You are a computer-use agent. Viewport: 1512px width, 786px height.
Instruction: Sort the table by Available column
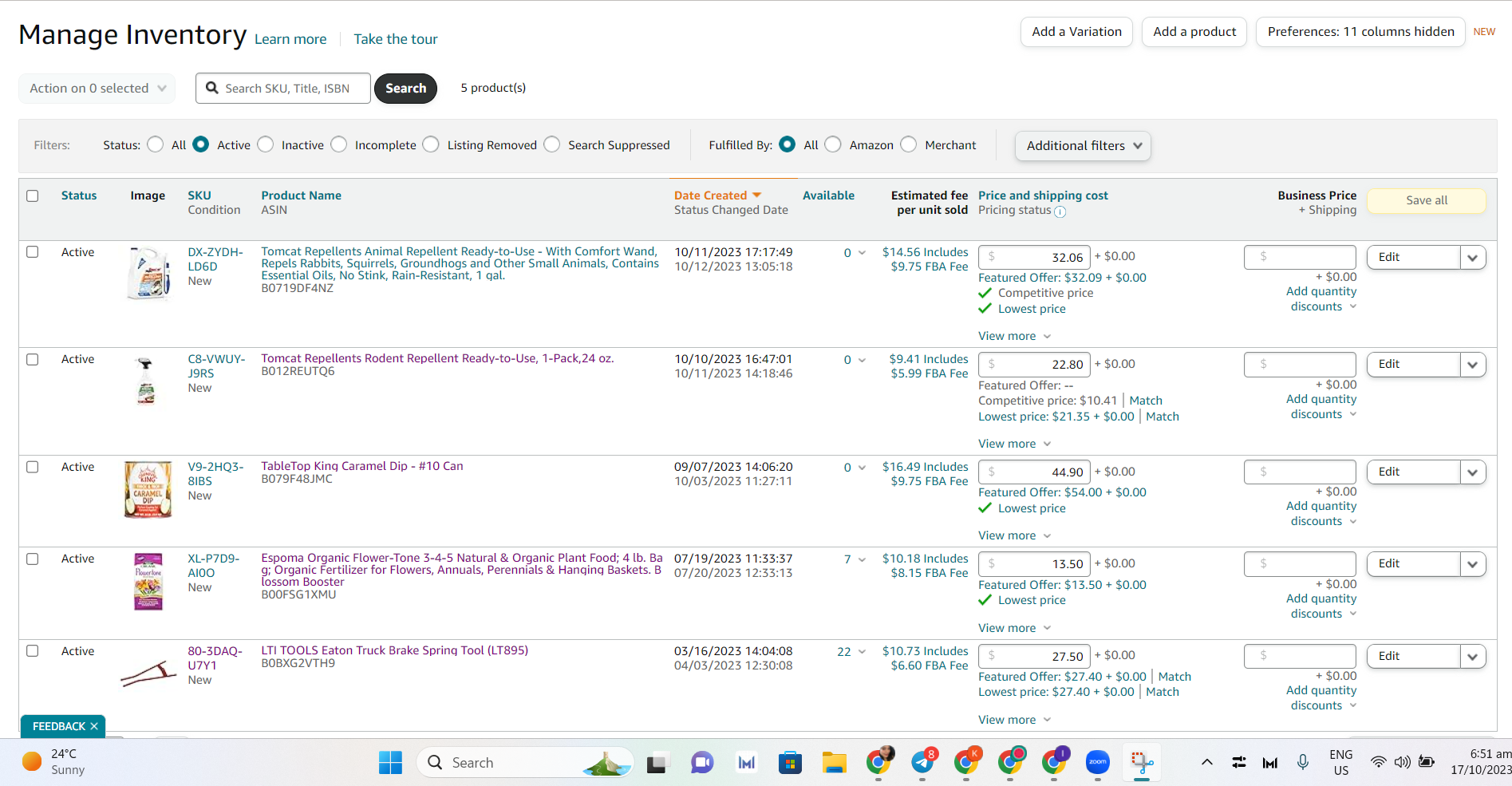828,196
